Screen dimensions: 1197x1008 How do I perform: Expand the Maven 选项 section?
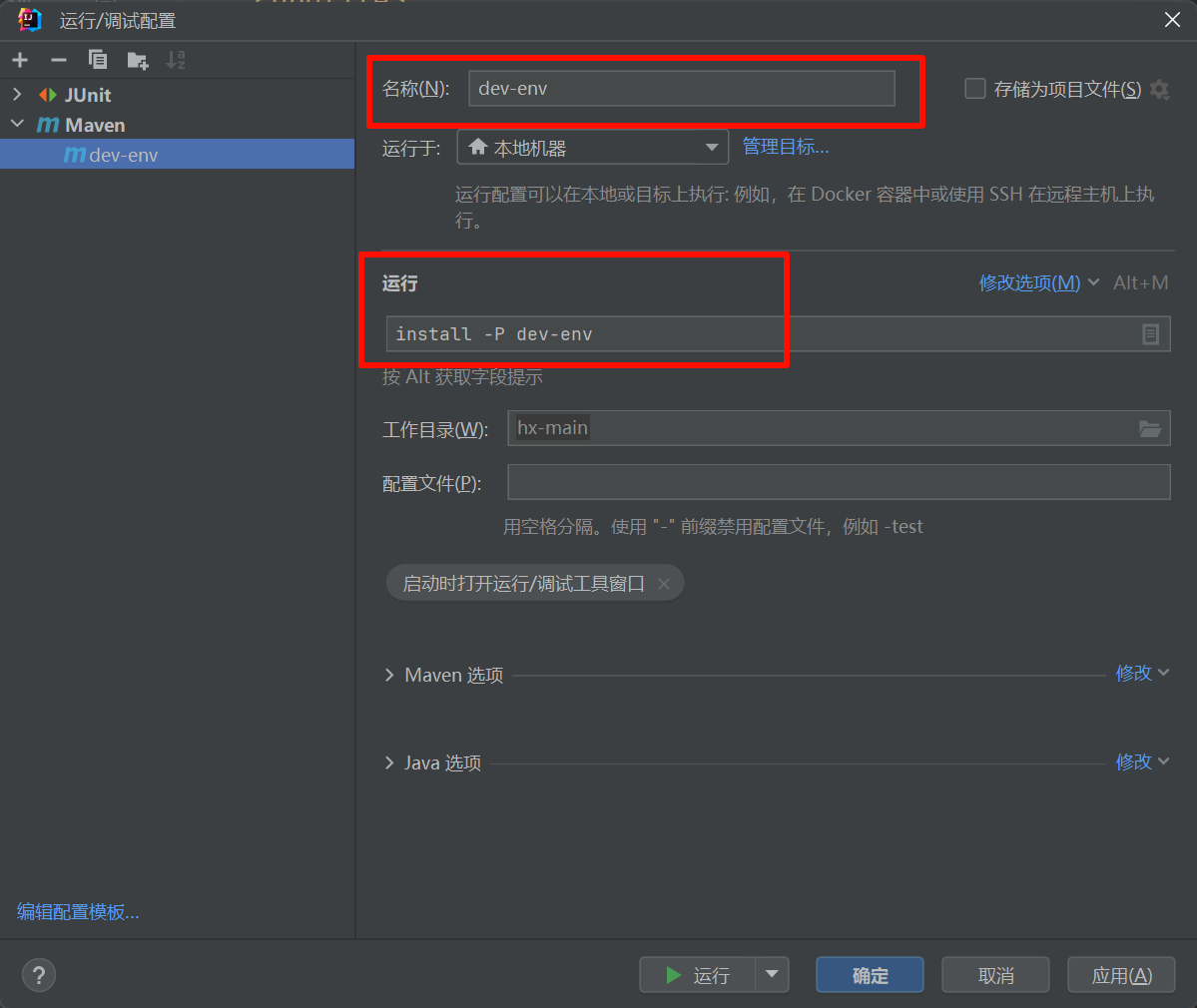389,675
